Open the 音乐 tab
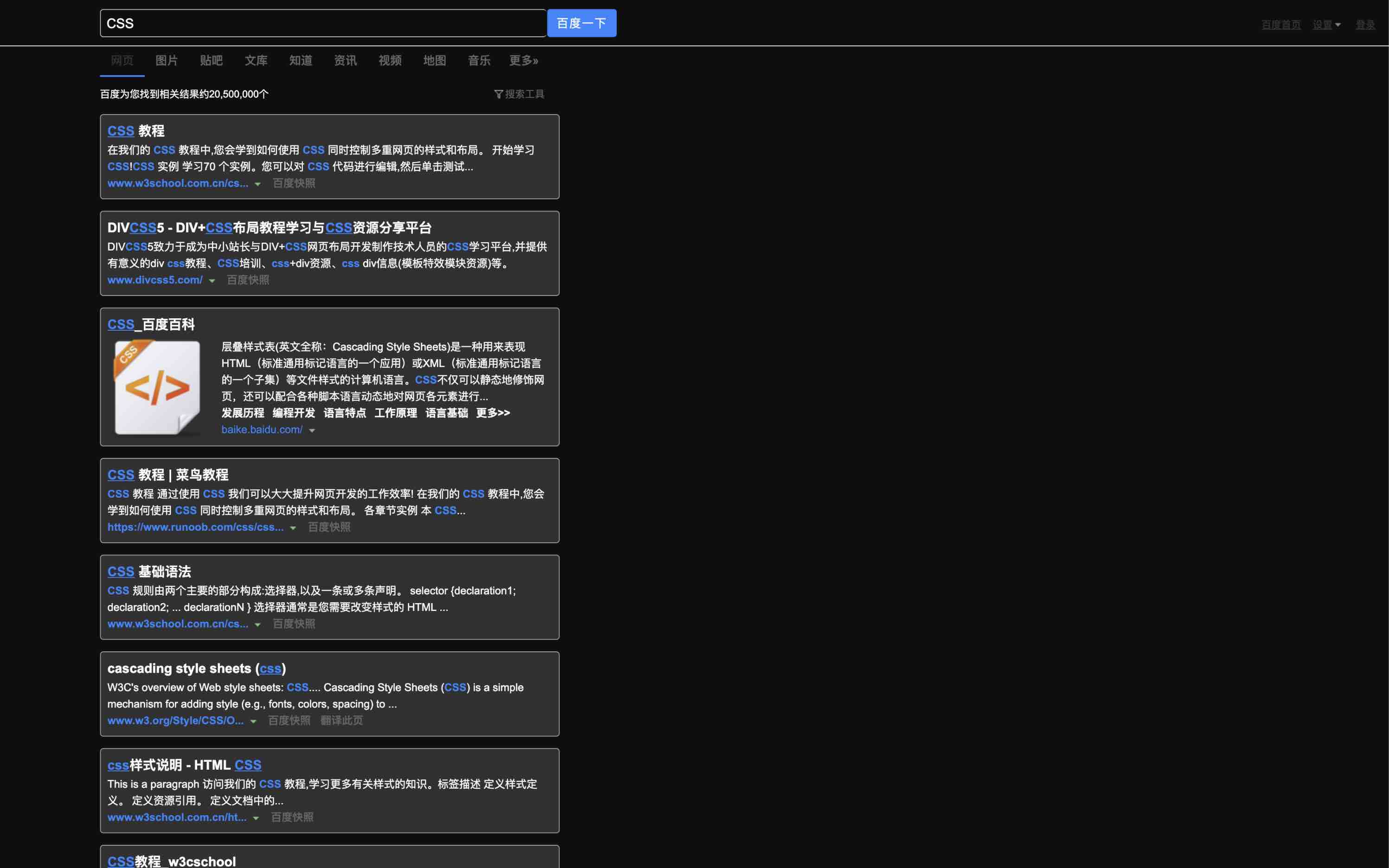Image resolution: width=1389 pixels, height=868 pixels. (x=479, y=60)
